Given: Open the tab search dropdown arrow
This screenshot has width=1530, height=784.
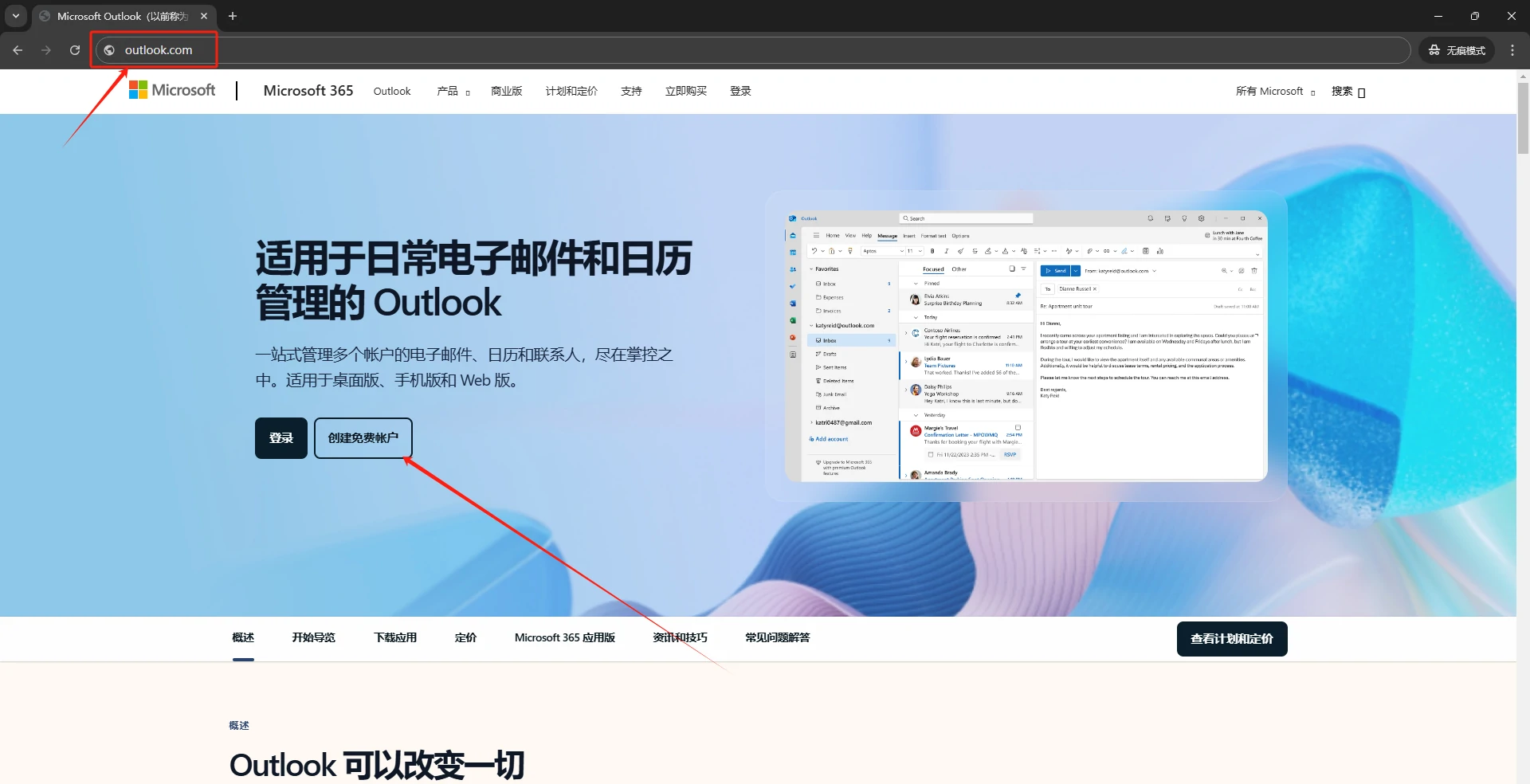Looking at the screenshot, I should tap(15, 16).
